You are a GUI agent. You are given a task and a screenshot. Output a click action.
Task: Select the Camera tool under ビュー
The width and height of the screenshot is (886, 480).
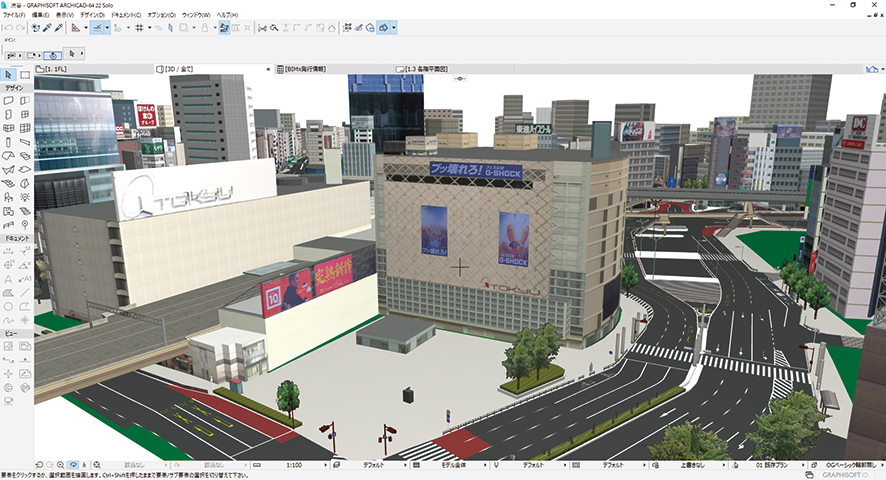pos(8,401)
